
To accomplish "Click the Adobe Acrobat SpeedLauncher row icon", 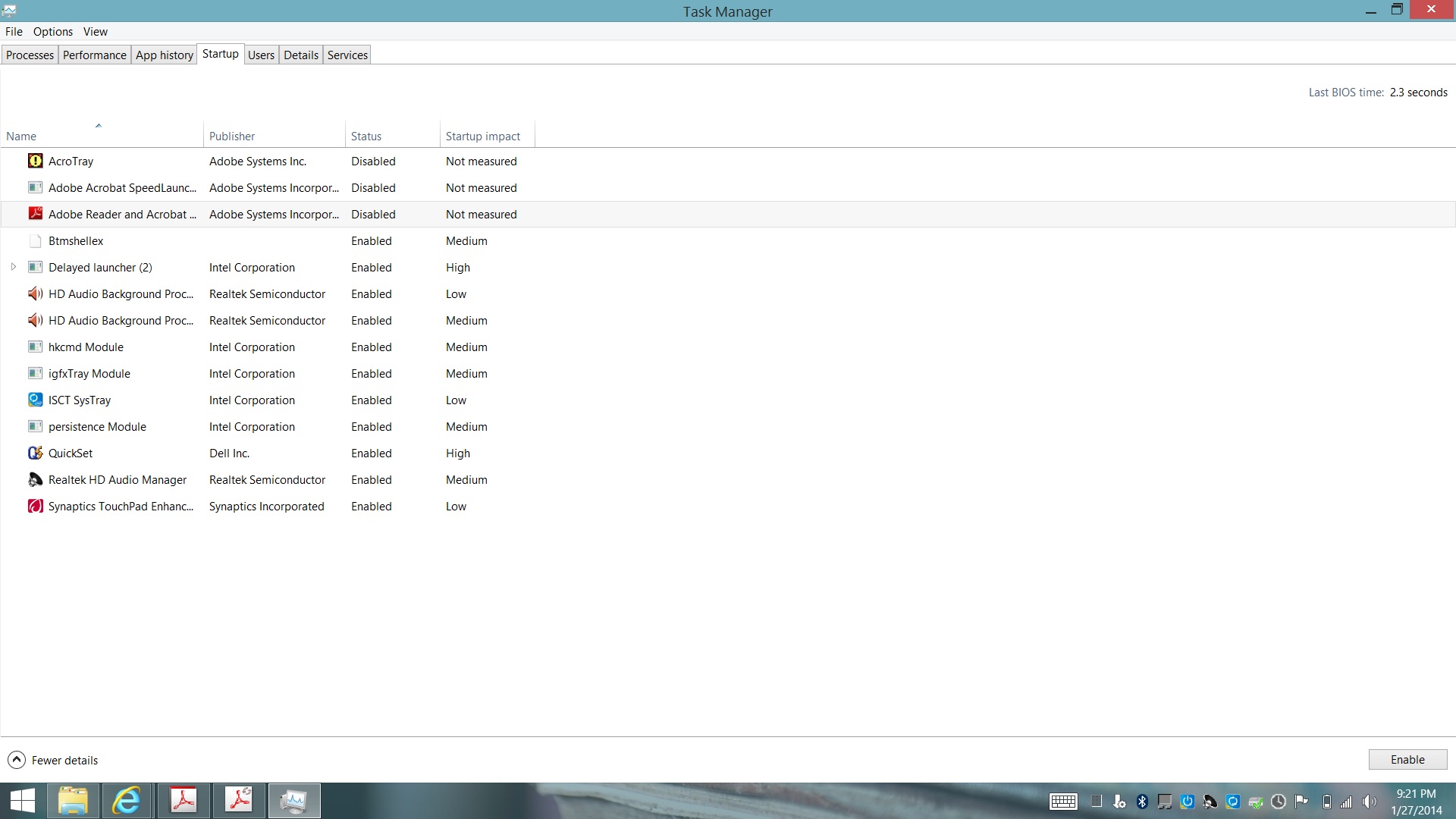I will coord(35,187).
